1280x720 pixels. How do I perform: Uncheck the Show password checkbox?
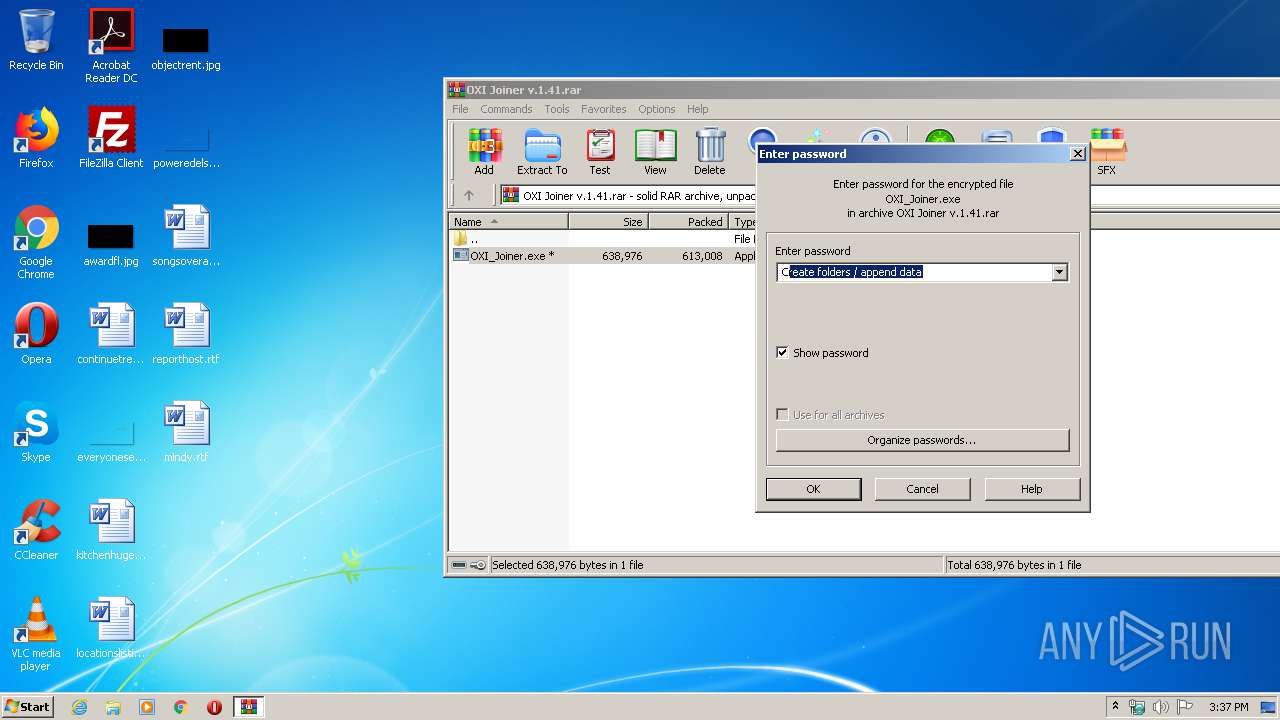[x=782, y=352]
